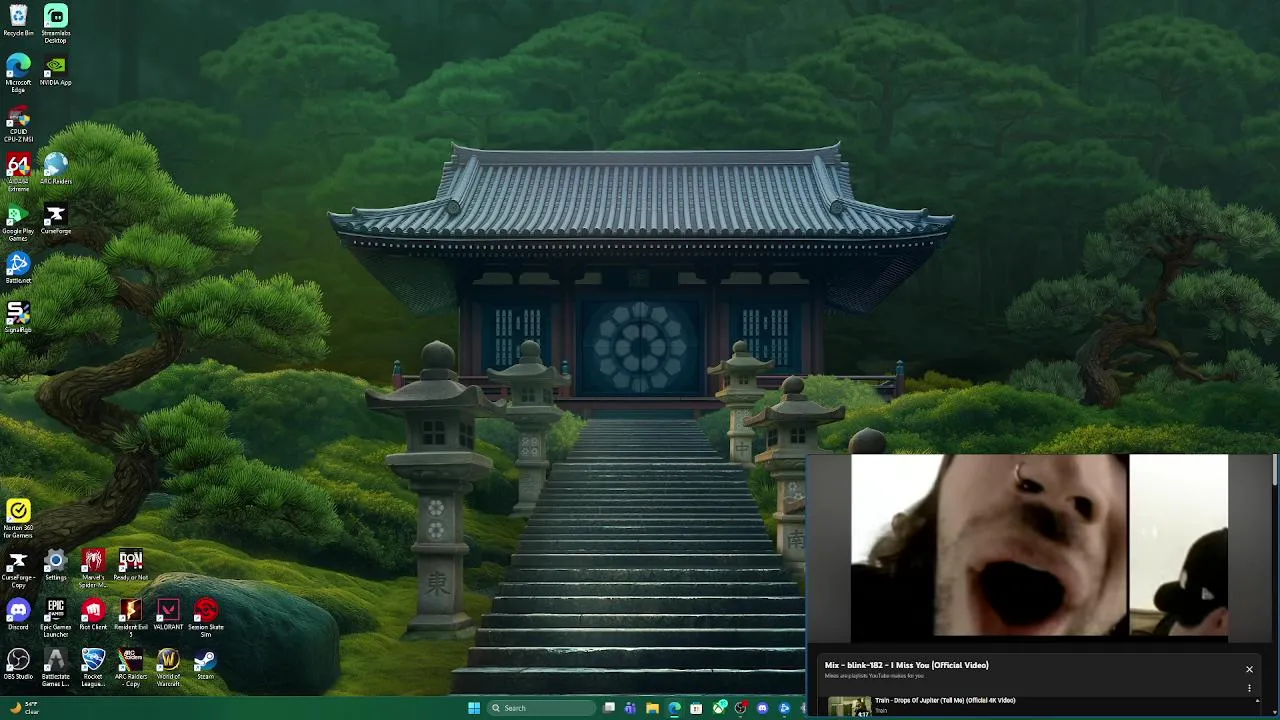Open File Explorer from the taskbar

652,708
